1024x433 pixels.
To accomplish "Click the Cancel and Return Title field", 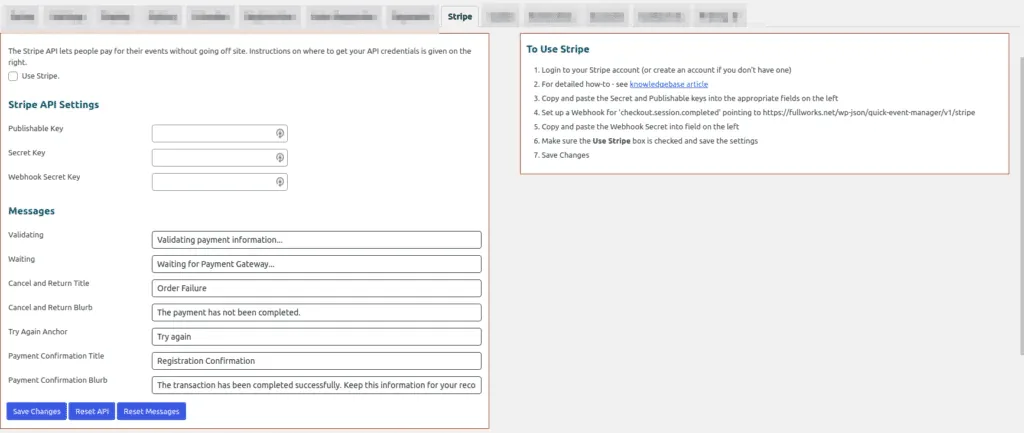I will (316, 288).
